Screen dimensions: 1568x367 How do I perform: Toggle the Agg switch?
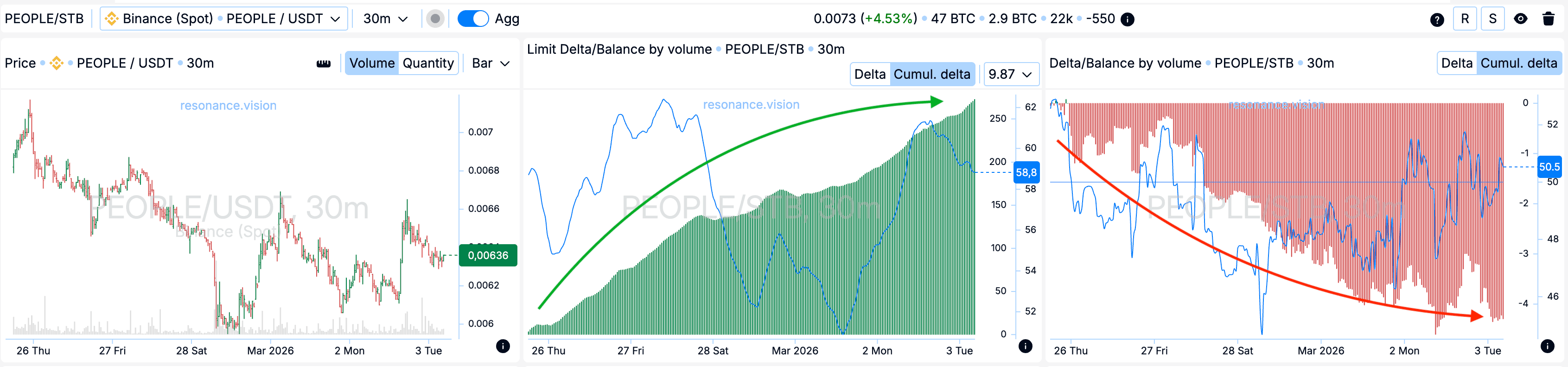click(473, 19)
